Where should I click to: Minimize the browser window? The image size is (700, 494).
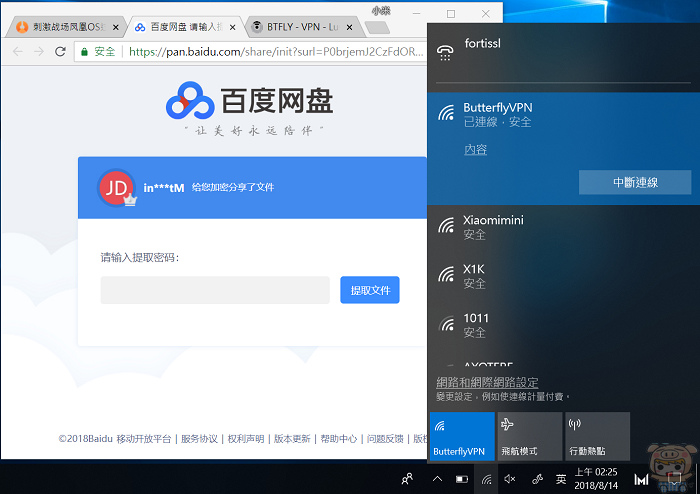point(417,13)
